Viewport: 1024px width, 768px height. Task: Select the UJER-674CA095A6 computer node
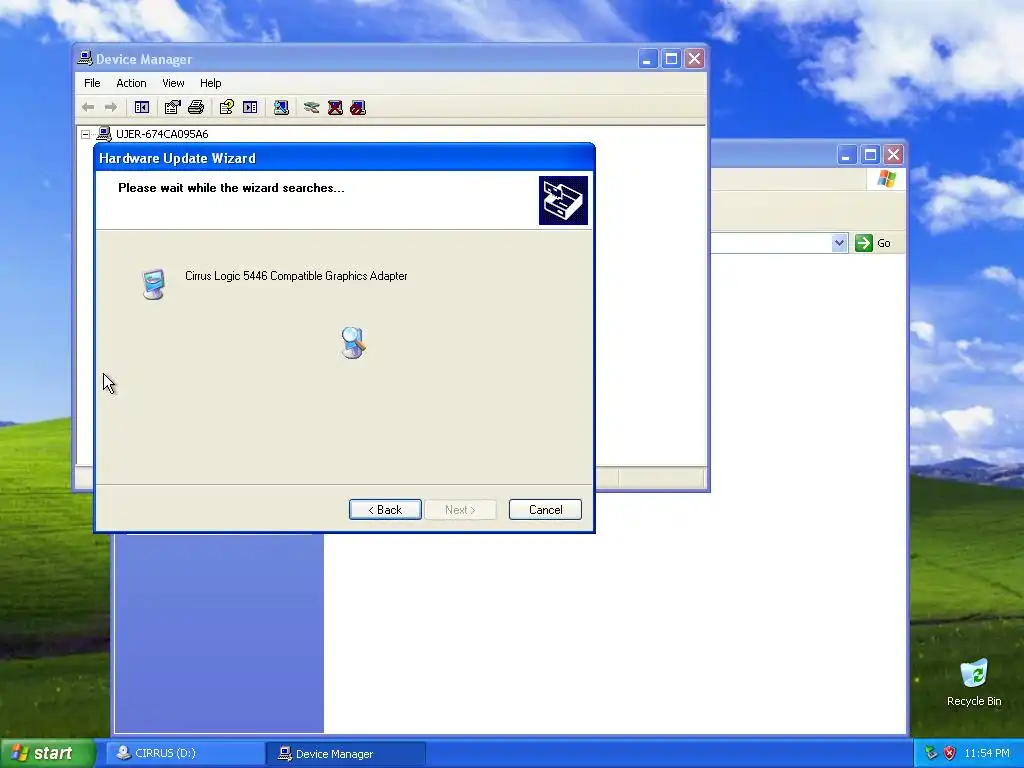click(162, 134)
